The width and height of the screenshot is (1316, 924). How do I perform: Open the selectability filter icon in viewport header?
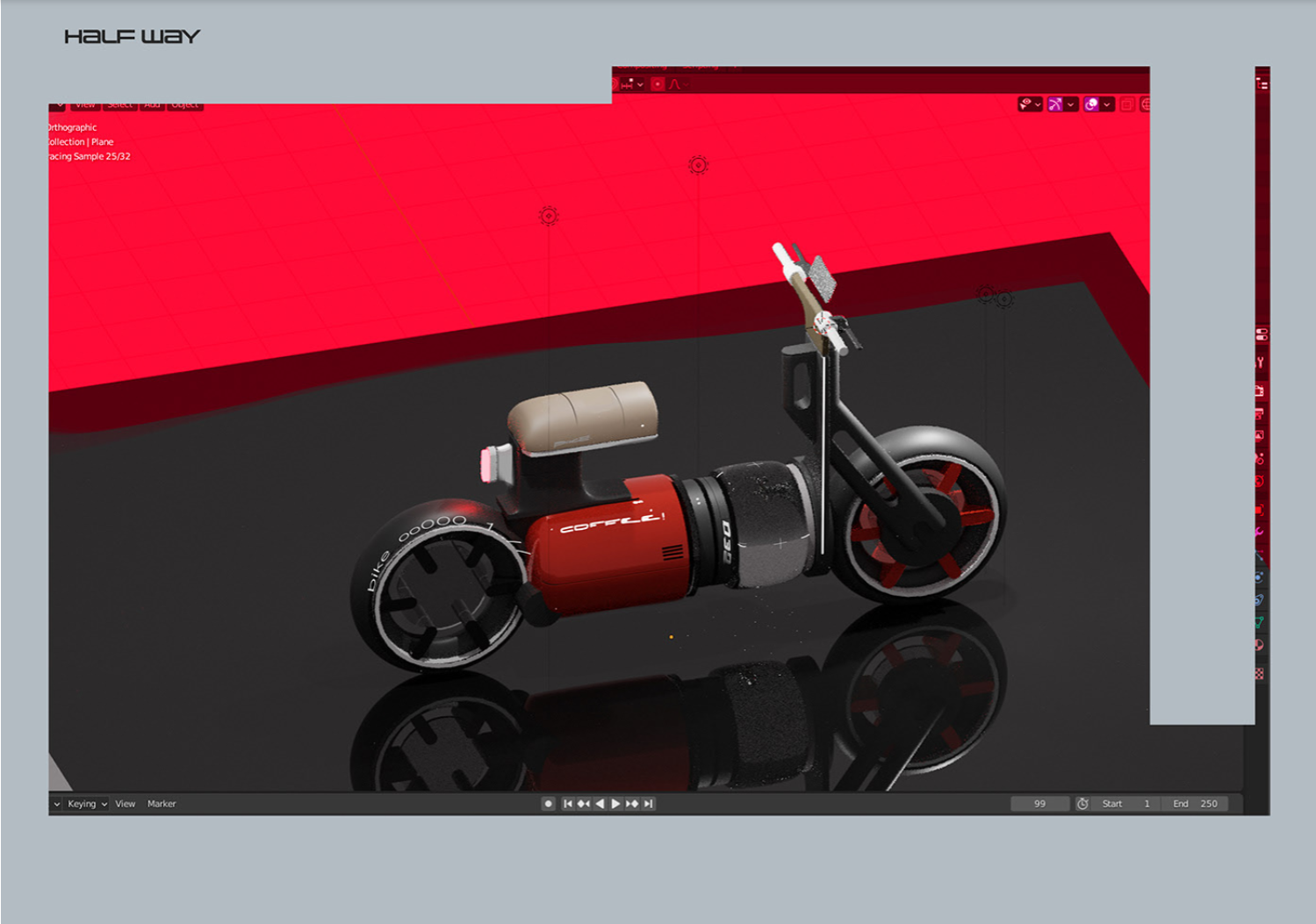tap(1025, 104)
